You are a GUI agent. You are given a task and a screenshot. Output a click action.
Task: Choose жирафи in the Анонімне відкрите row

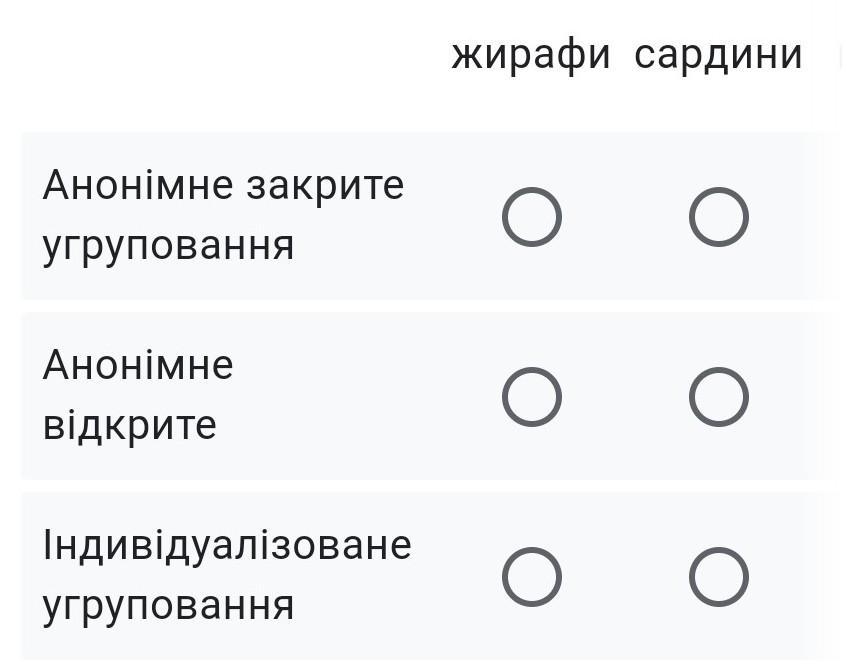pos(531,397)
